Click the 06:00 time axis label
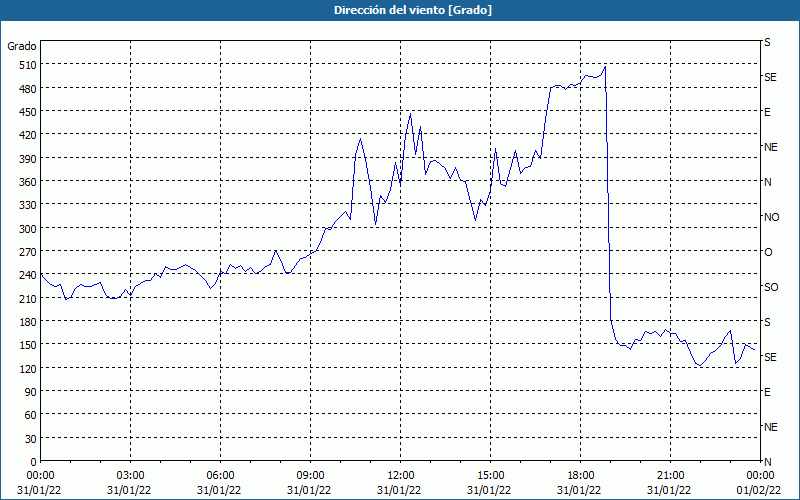 click(x=220, y=476)
